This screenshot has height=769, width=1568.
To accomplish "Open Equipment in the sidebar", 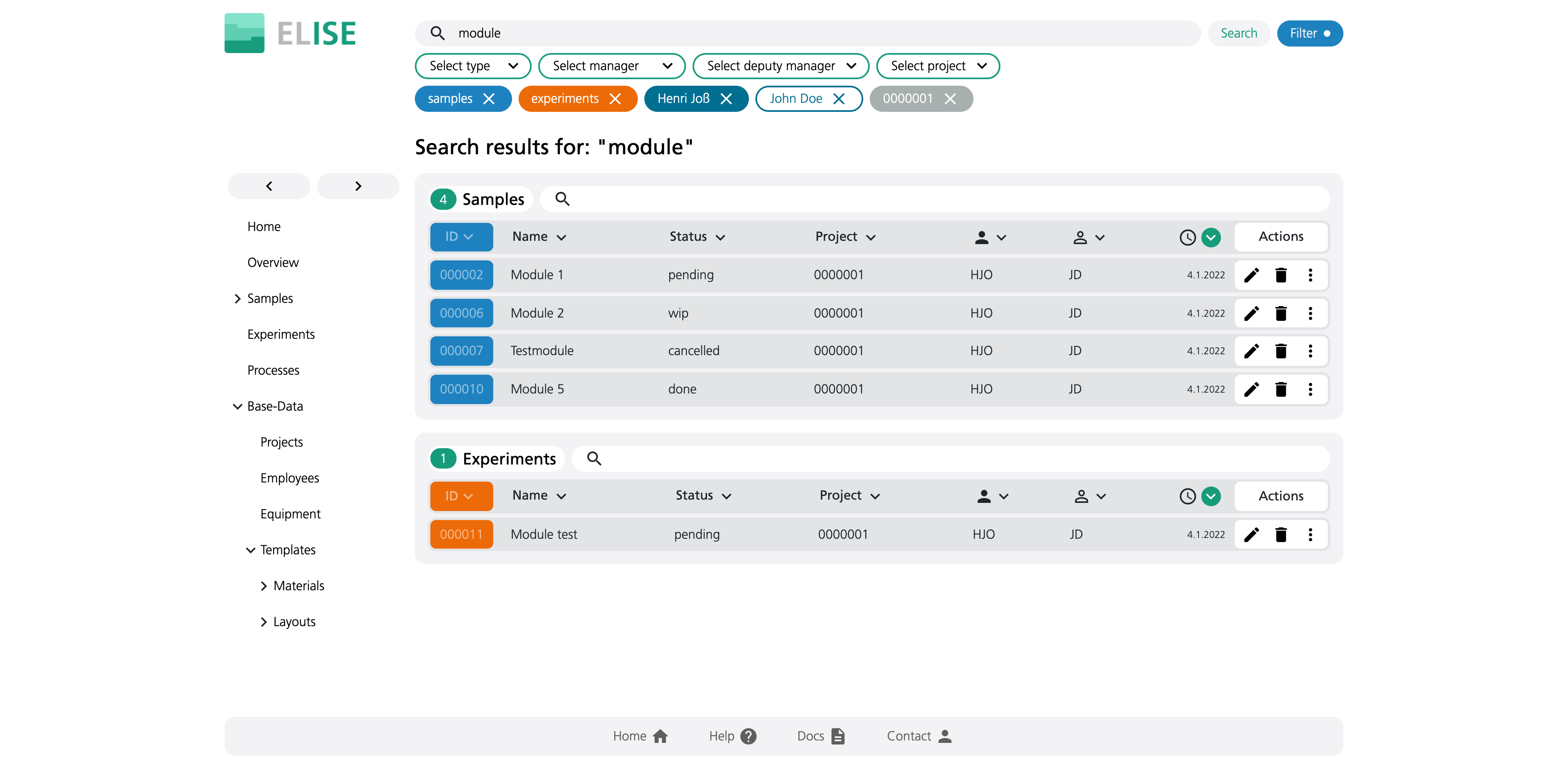I will pyautogui.click(x=290, y=514).
